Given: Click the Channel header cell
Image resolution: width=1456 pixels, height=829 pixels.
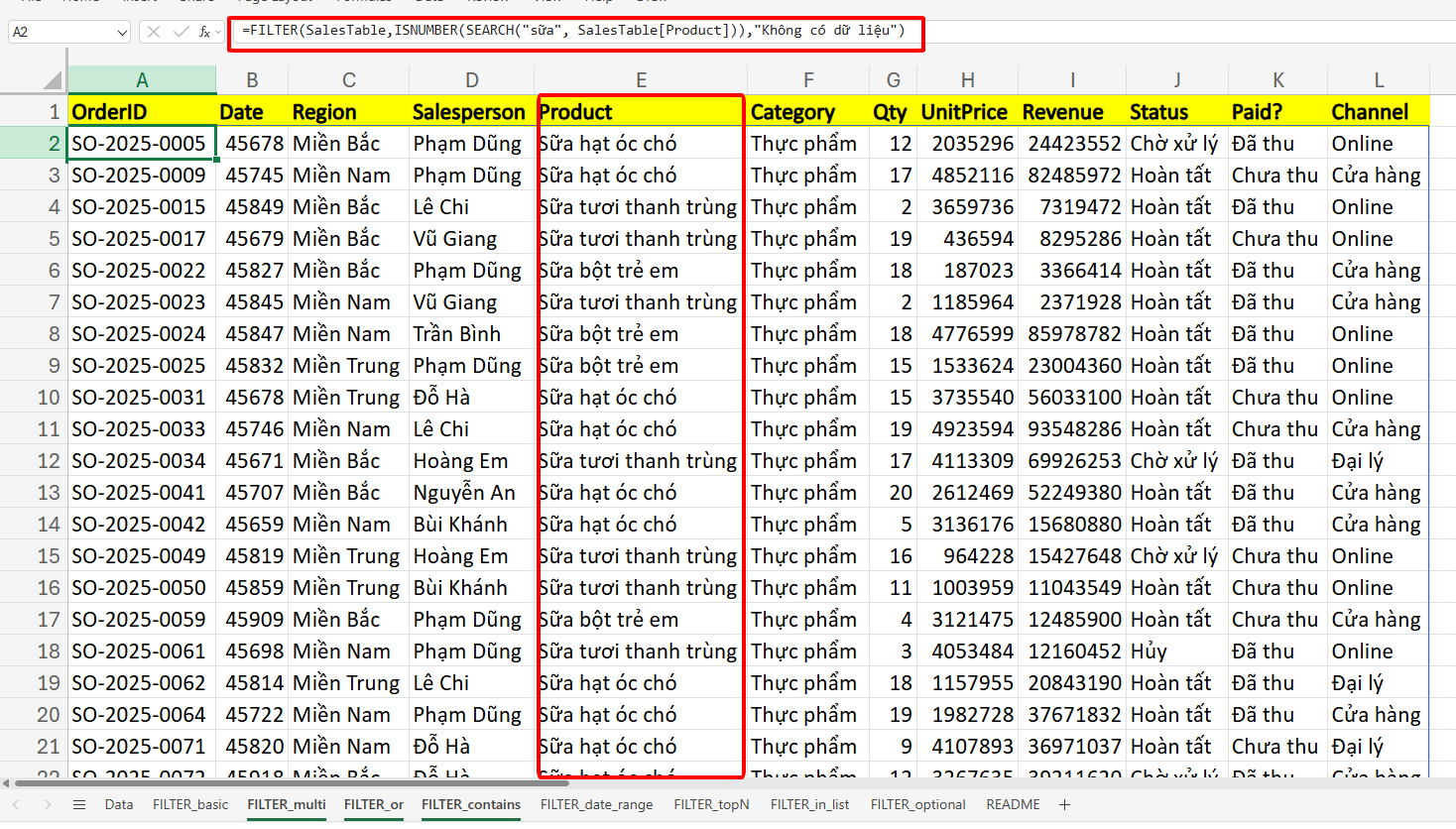Looking at the screenshot, I should tap(1379, 112).
